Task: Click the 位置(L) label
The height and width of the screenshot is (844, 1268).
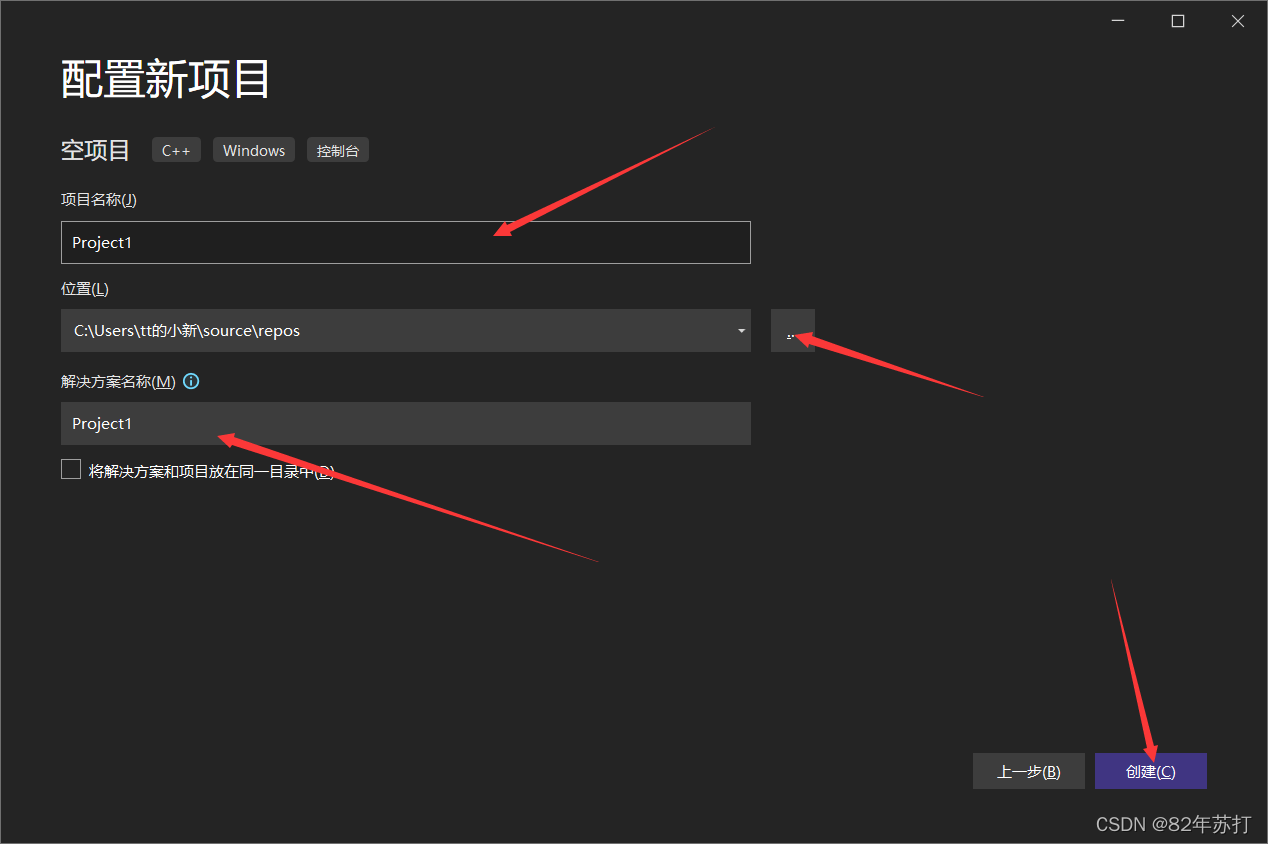Action: click(85, 289)
